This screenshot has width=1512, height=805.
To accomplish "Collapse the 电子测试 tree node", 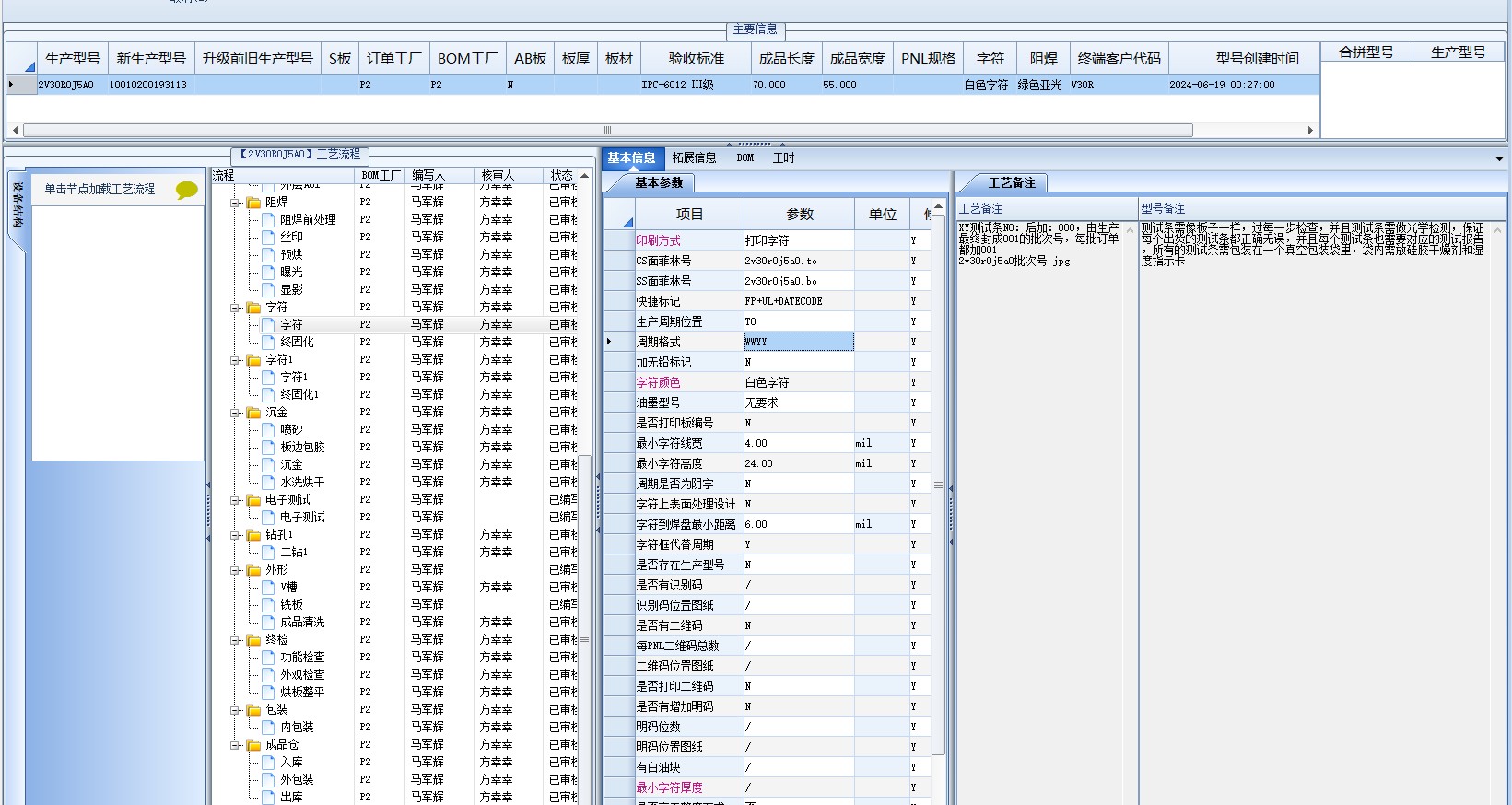I will click(x=235, y=499).
